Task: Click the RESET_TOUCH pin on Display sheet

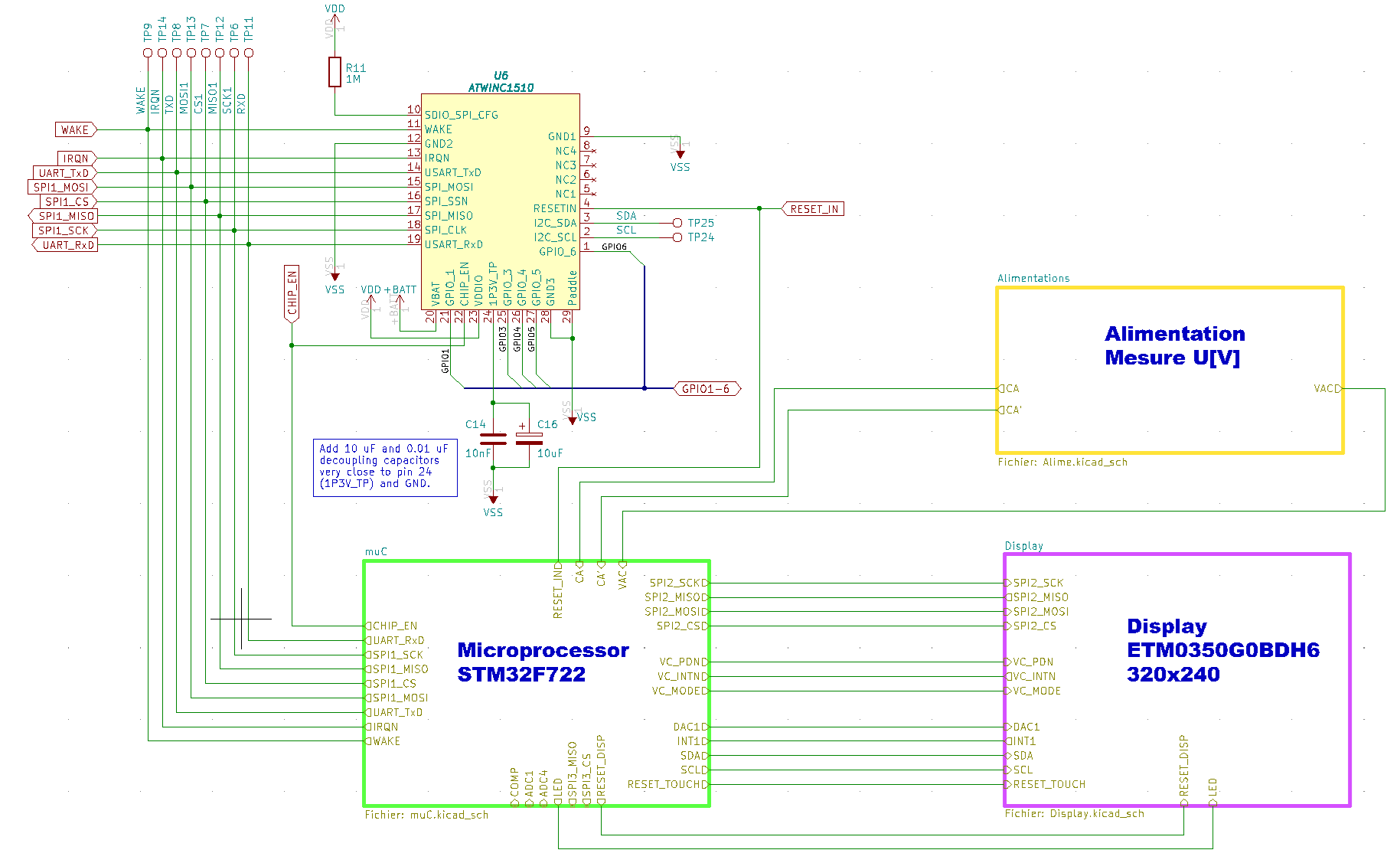Action: (x=1046, y=784)
